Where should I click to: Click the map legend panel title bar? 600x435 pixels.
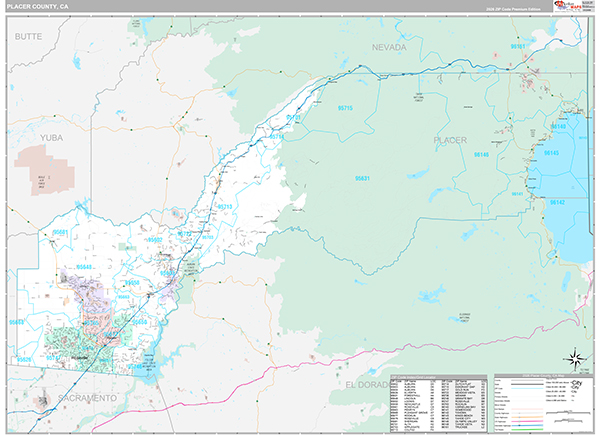click(x=544, y=376)
